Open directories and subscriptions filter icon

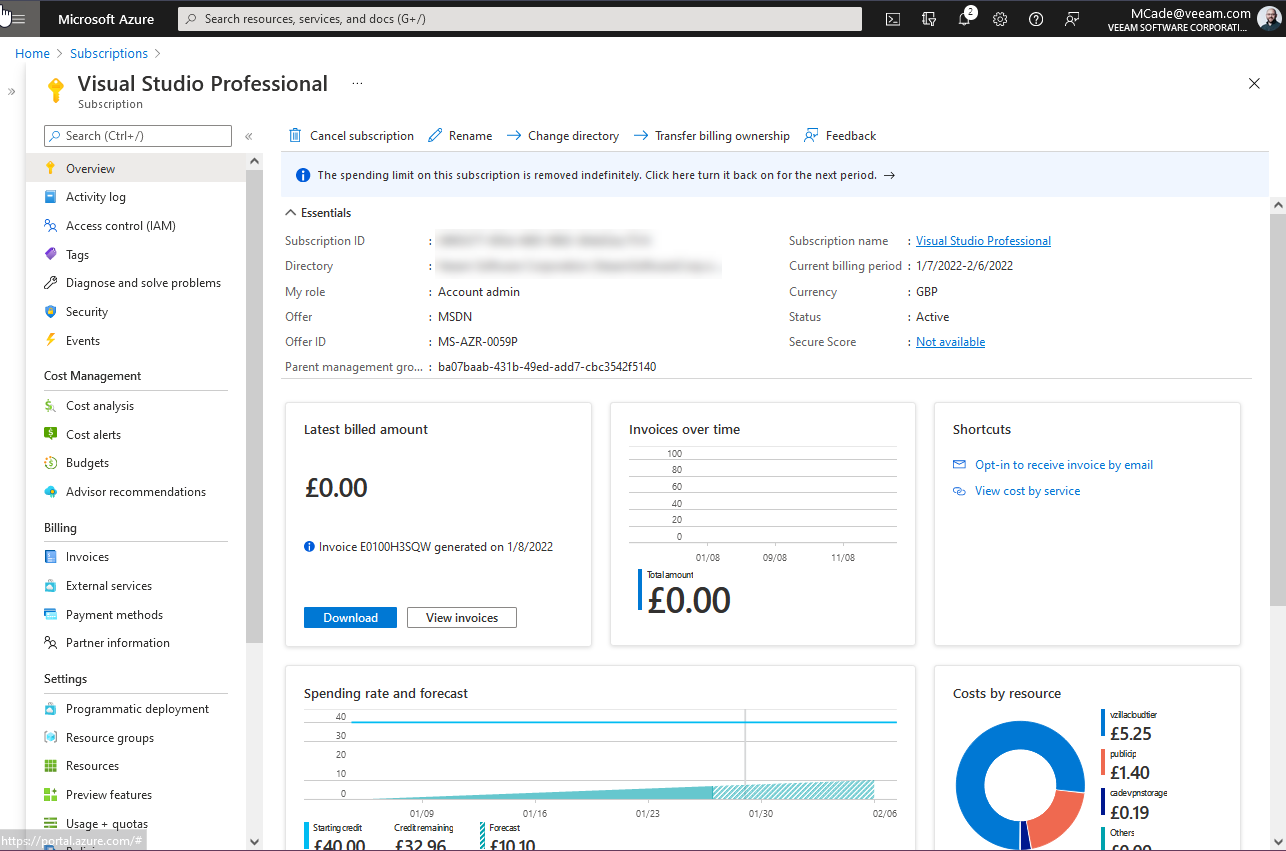[x=929, y=19]
